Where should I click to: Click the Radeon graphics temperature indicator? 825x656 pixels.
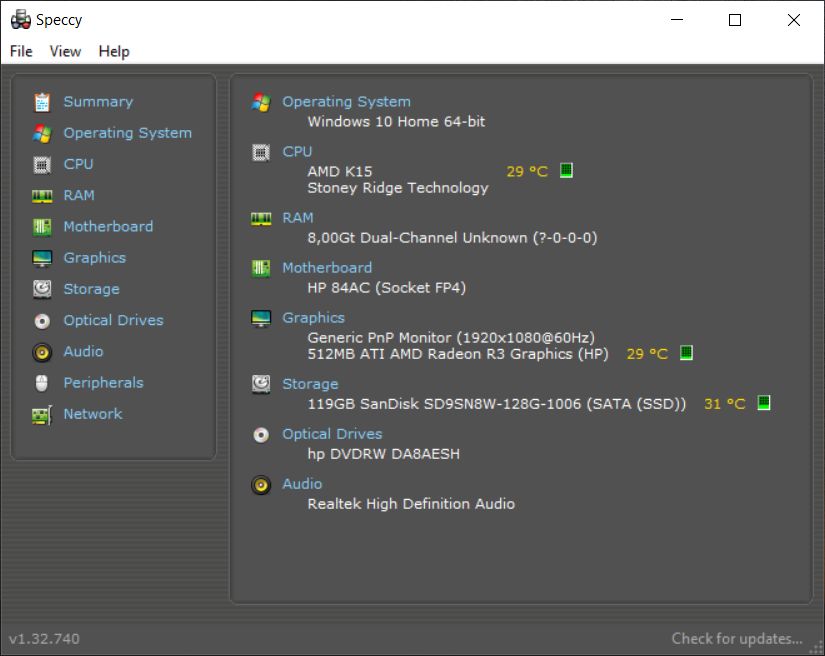click(x=686, y=352)
